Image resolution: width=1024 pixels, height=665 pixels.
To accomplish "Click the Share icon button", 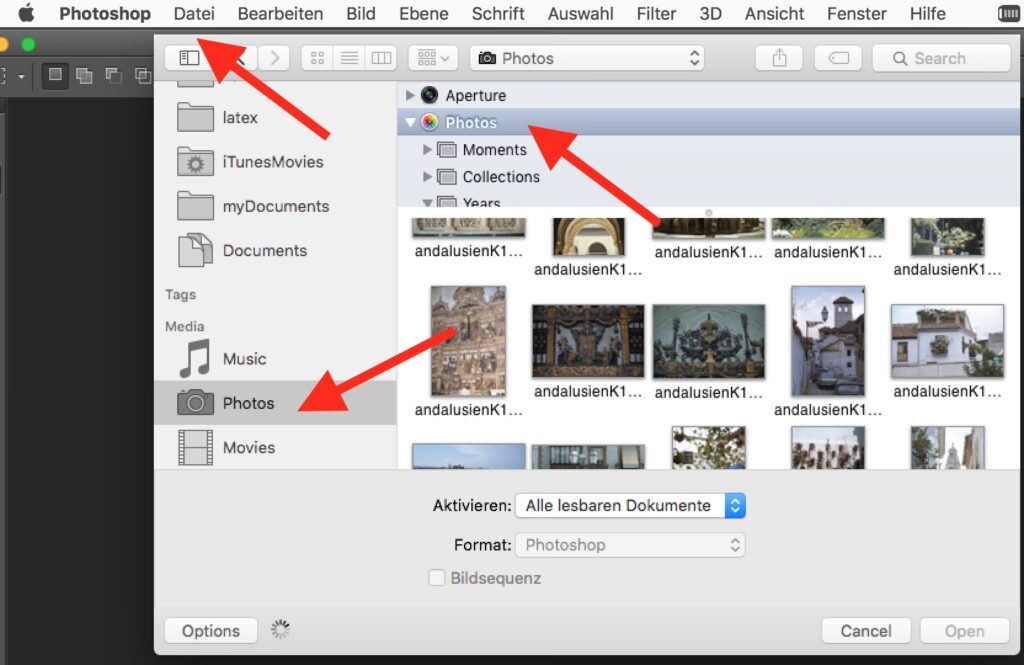I will 780,58.
